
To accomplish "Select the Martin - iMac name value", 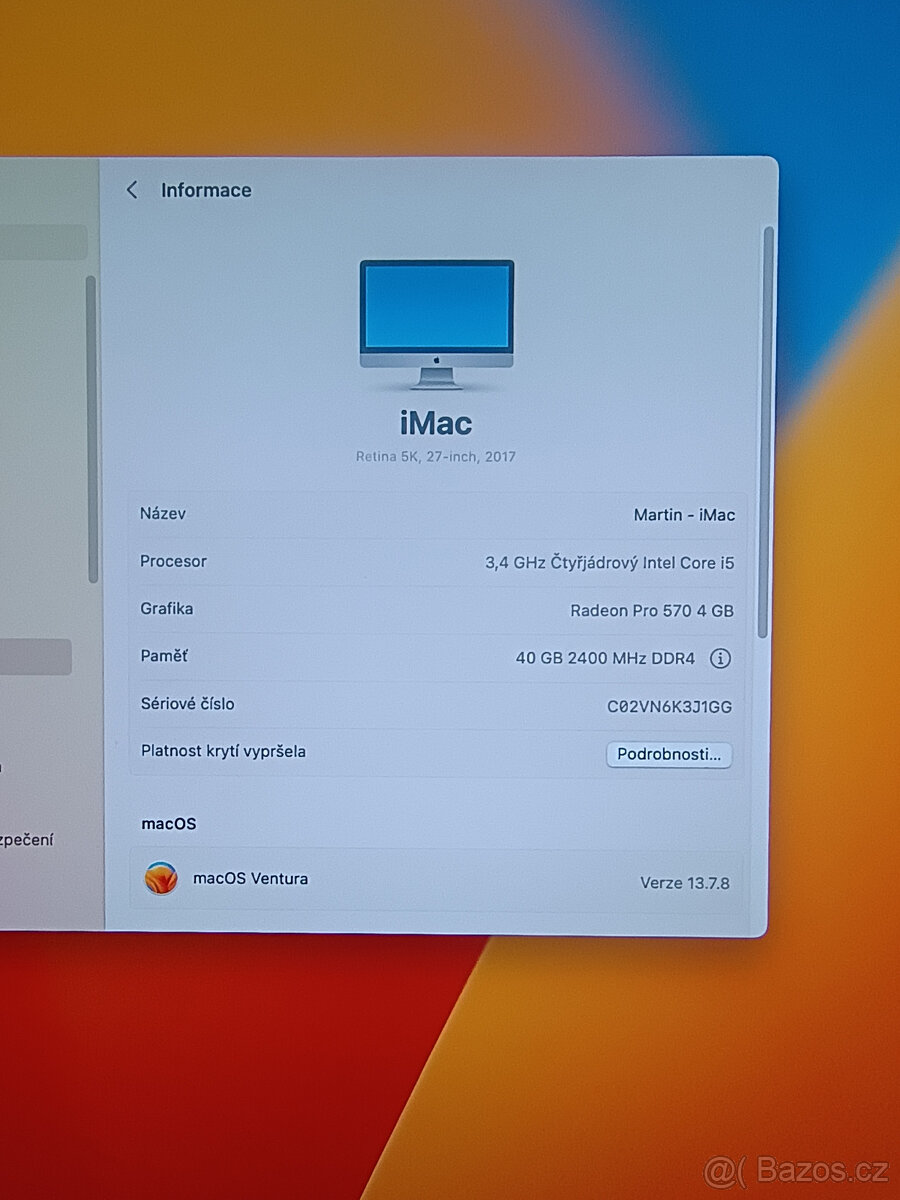I will (x=684, y=514).
